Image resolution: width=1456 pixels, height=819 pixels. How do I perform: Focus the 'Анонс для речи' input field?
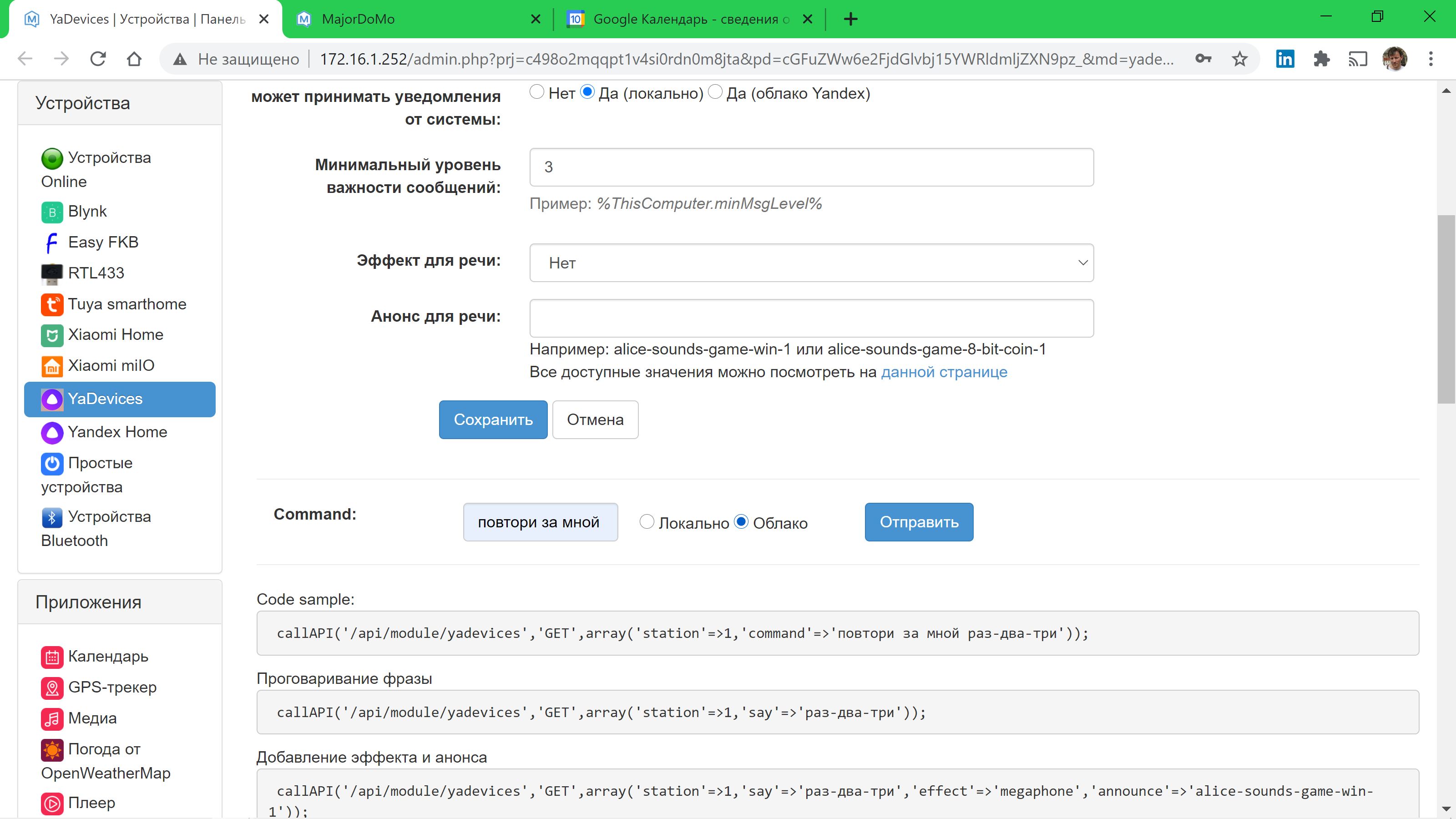pos(811,318)
